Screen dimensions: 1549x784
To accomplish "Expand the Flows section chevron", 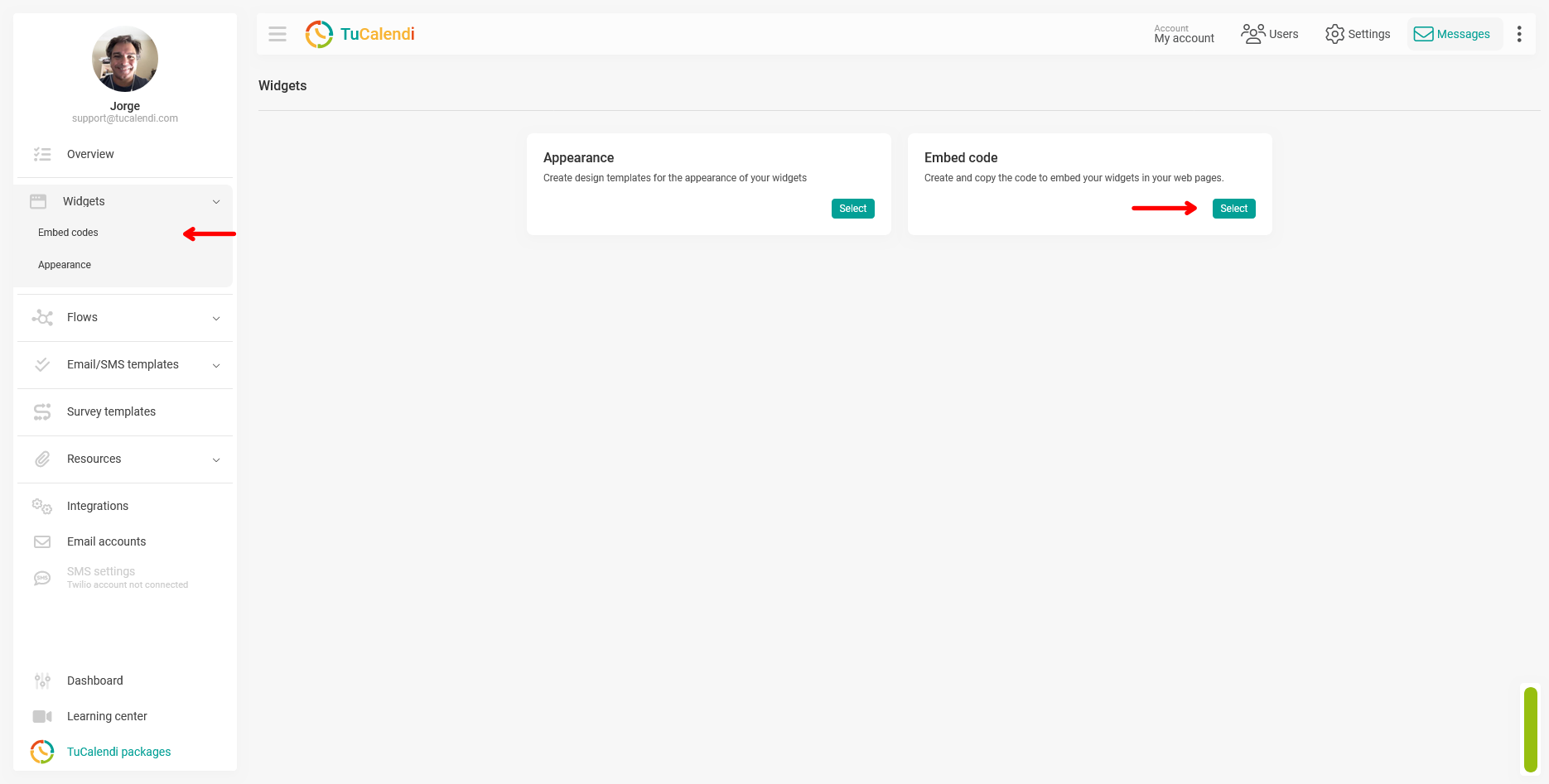I will (216, 318).
